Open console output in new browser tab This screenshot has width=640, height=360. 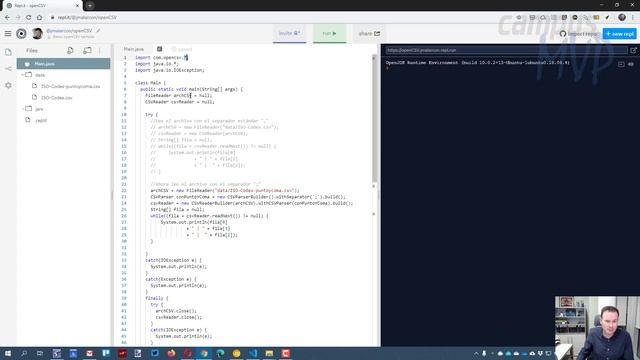point(633,50)
